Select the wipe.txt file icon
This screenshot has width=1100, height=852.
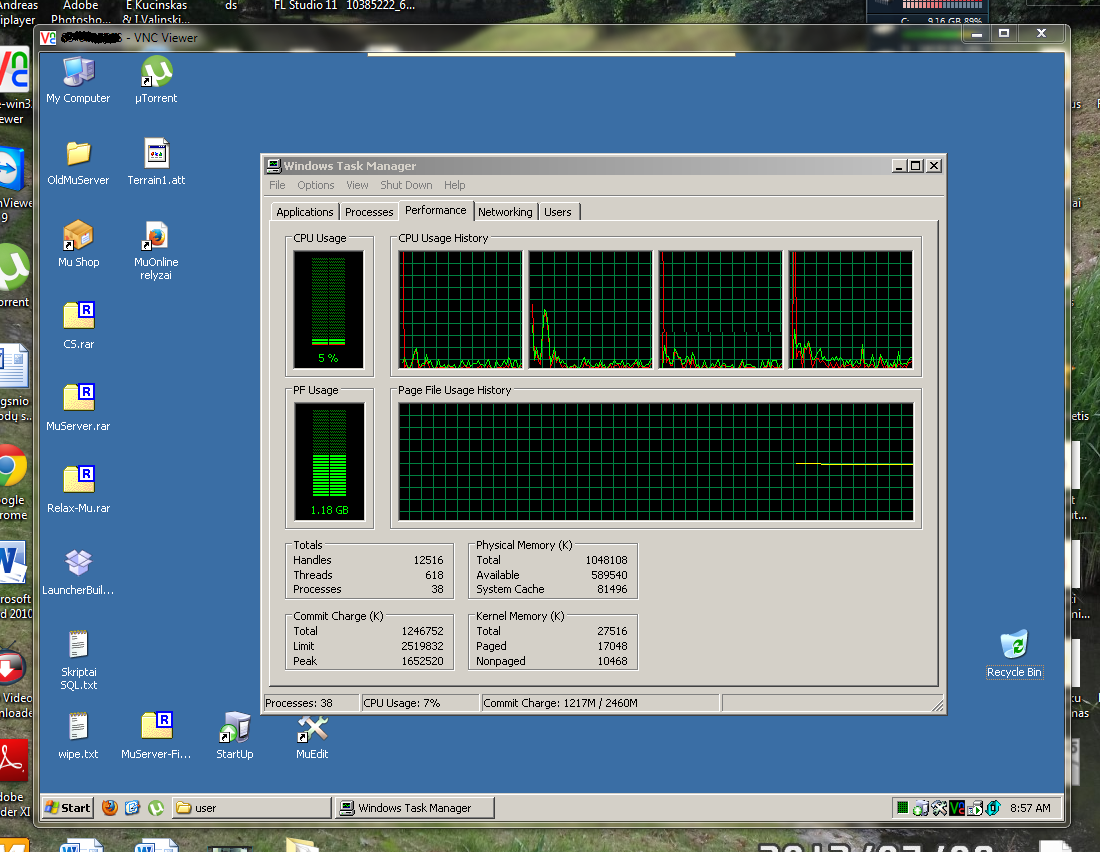click(x=79, y=736)
